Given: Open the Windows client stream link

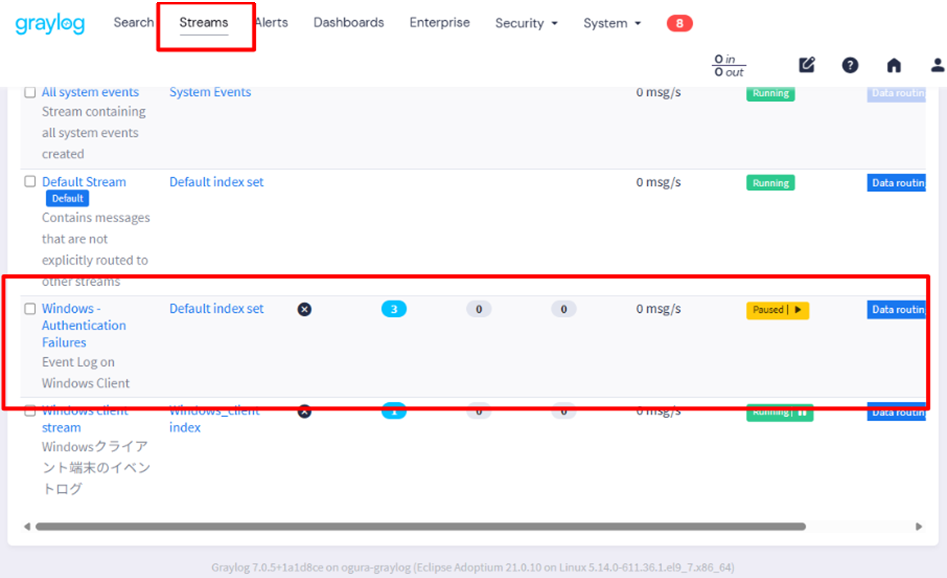Looking at the screenshot, I should (x=85, y=419).
